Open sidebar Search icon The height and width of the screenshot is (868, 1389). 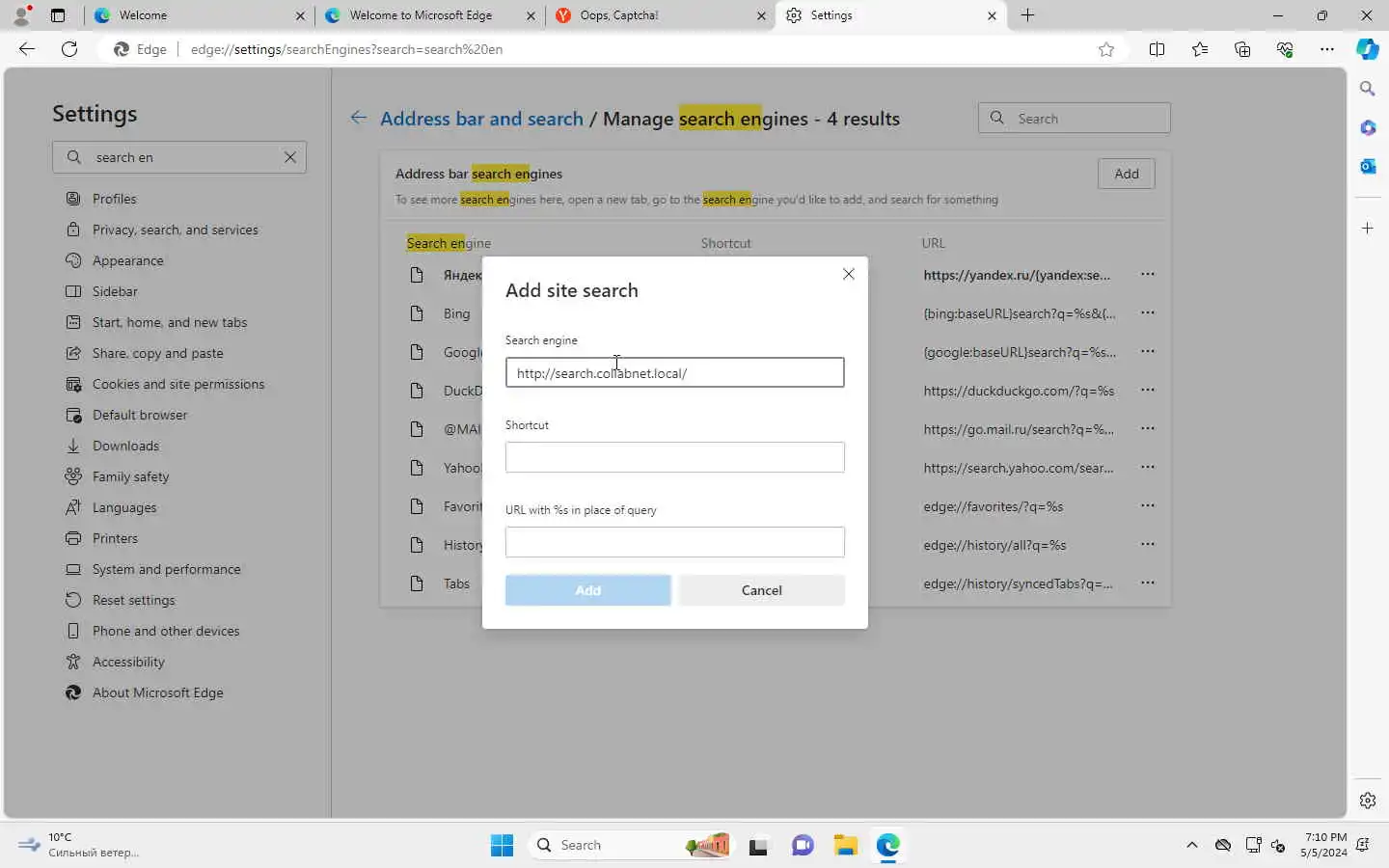[x=1368, y=89]
